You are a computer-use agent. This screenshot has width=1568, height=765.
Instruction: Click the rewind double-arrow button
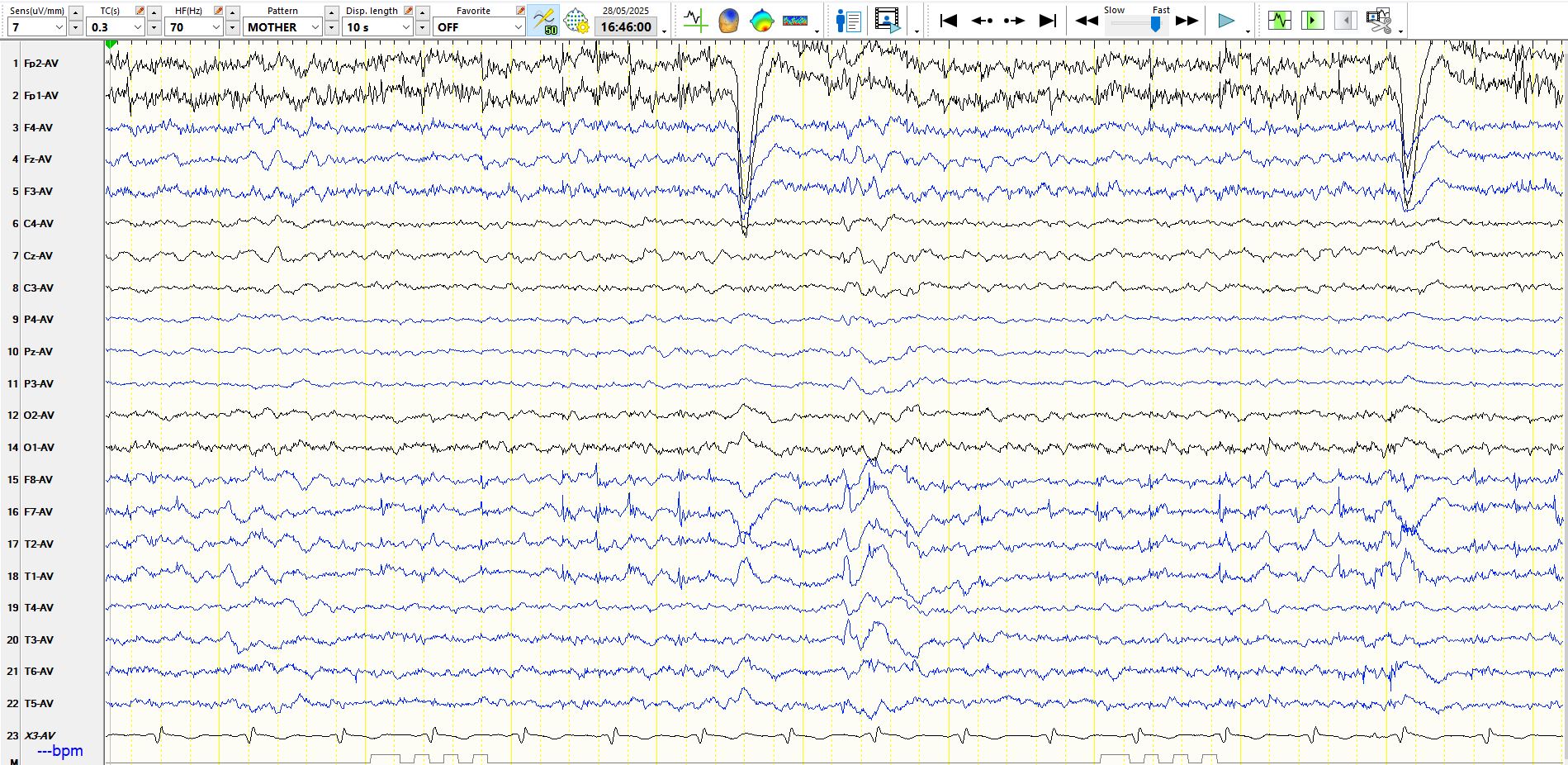pyautogui.click(x=1087, y=21)
